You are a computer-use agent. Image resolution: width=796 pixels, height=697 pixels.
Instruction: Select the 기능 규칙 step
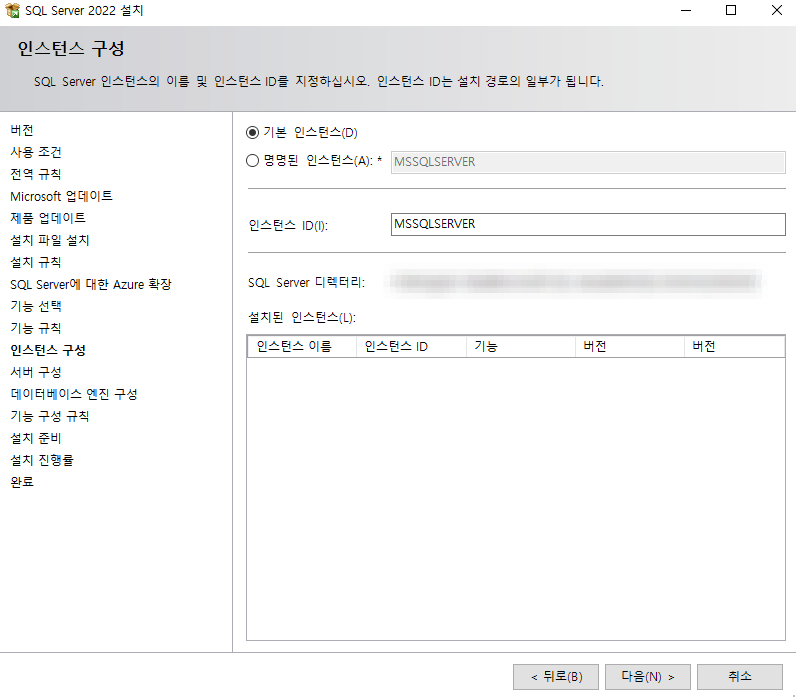coord(36,328)
